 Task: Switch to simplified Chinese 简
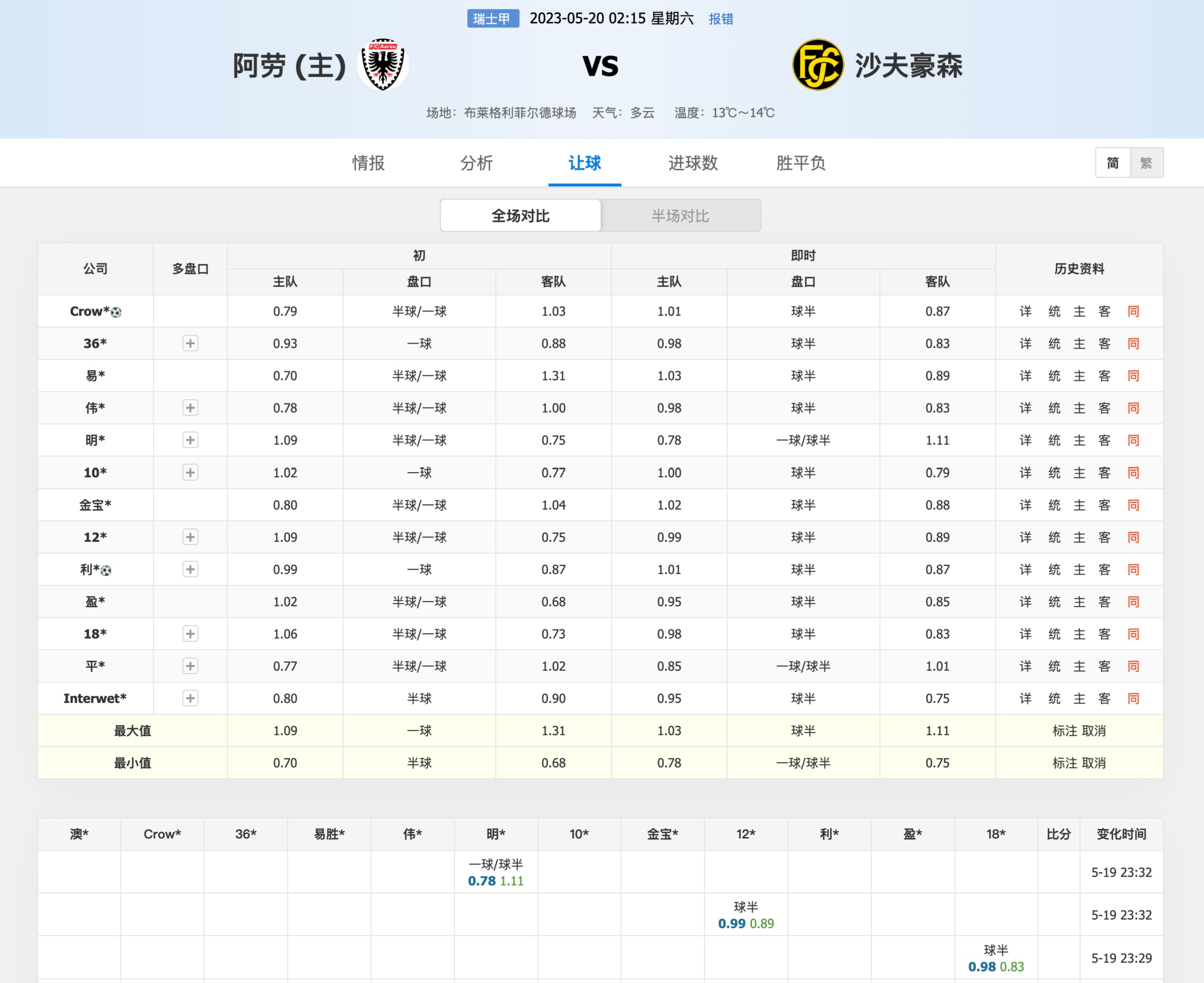tap(1113, 163)
